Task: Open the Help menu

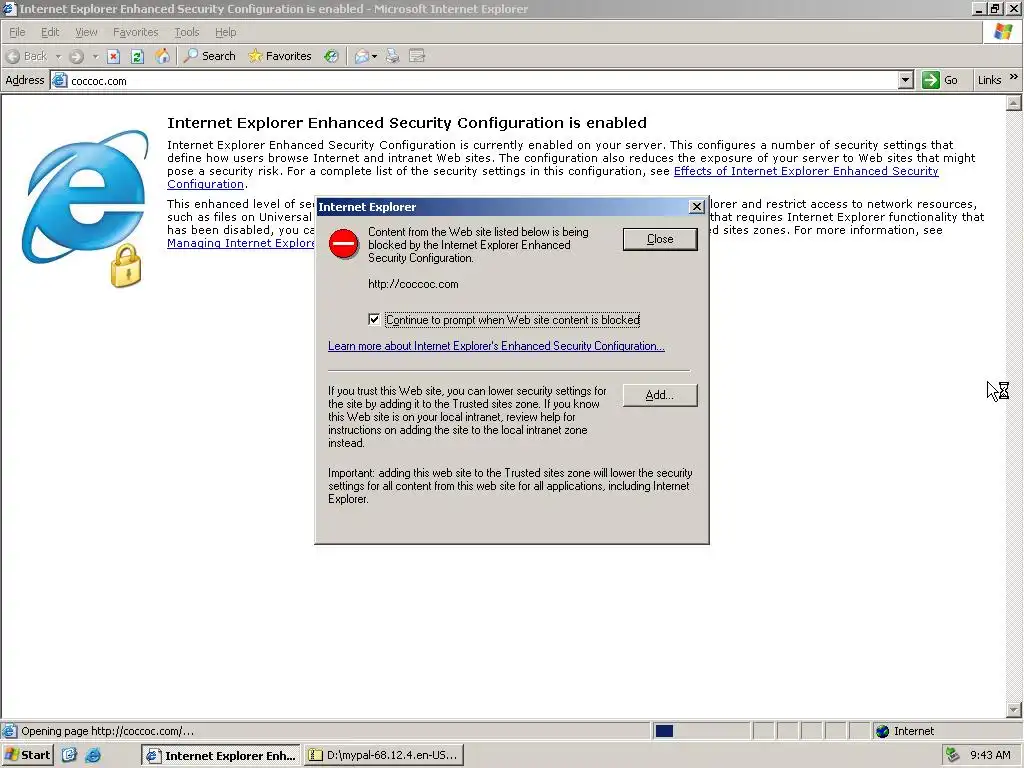Action: (x=225, y=32)
